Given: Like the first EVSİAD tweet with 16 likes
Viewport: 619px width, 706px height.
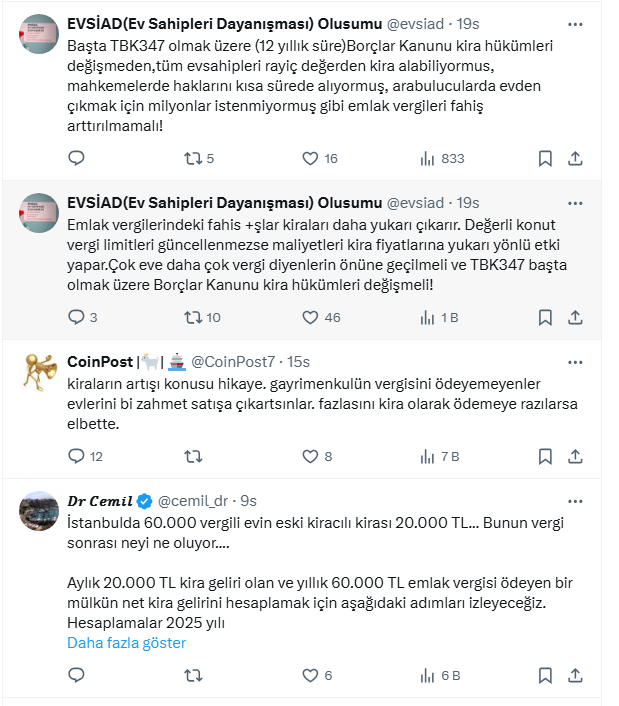Looking at the screenshot, I should click(310, 158).
